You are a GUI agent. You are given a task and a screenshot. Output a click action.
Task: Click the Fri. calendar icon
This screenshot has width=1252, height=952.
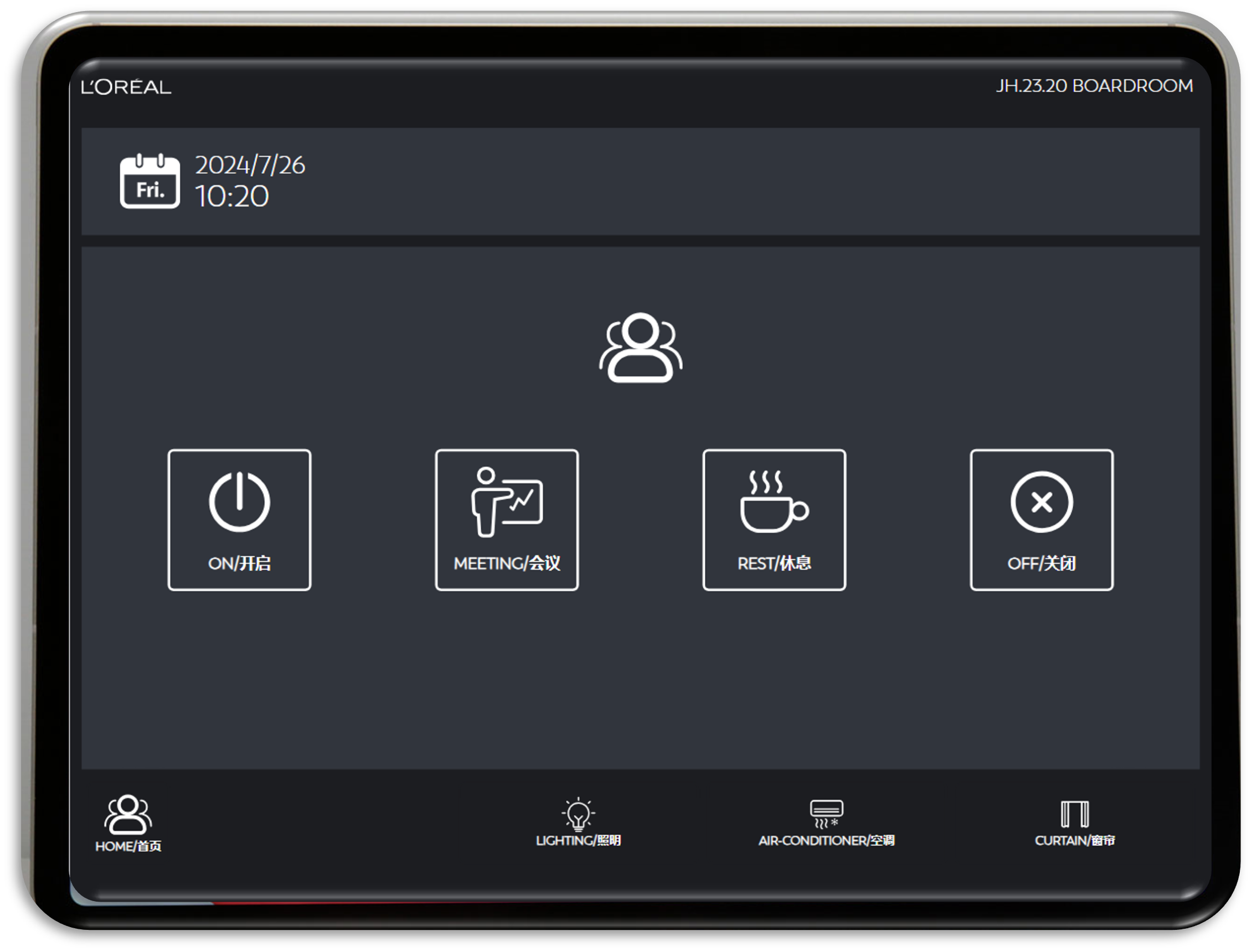150,182
